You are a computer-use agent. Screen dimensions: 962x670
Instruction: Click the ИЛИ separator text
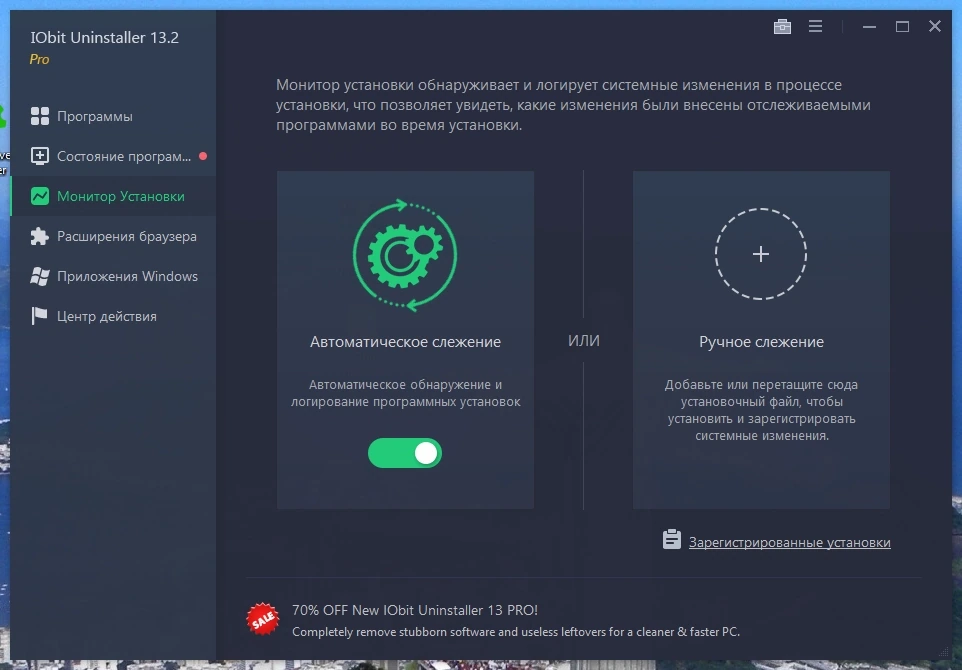[583, 341]
